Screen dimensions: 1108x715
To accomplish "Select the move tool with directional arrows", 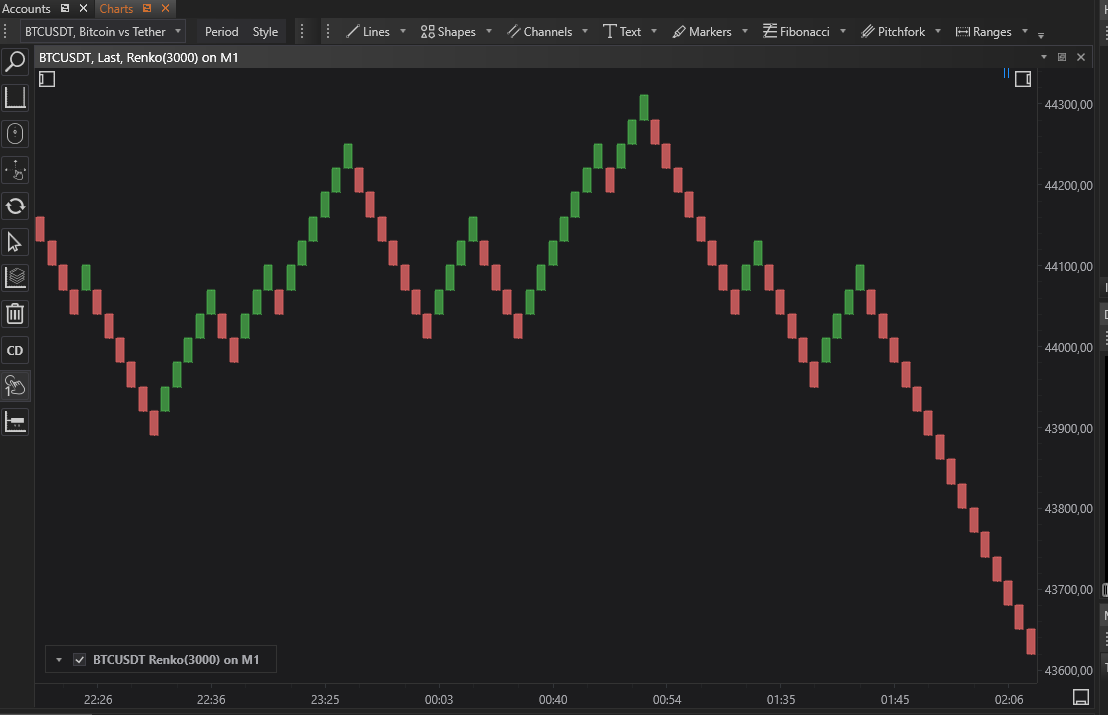I will pyautogui.click(x=15, y=170).
